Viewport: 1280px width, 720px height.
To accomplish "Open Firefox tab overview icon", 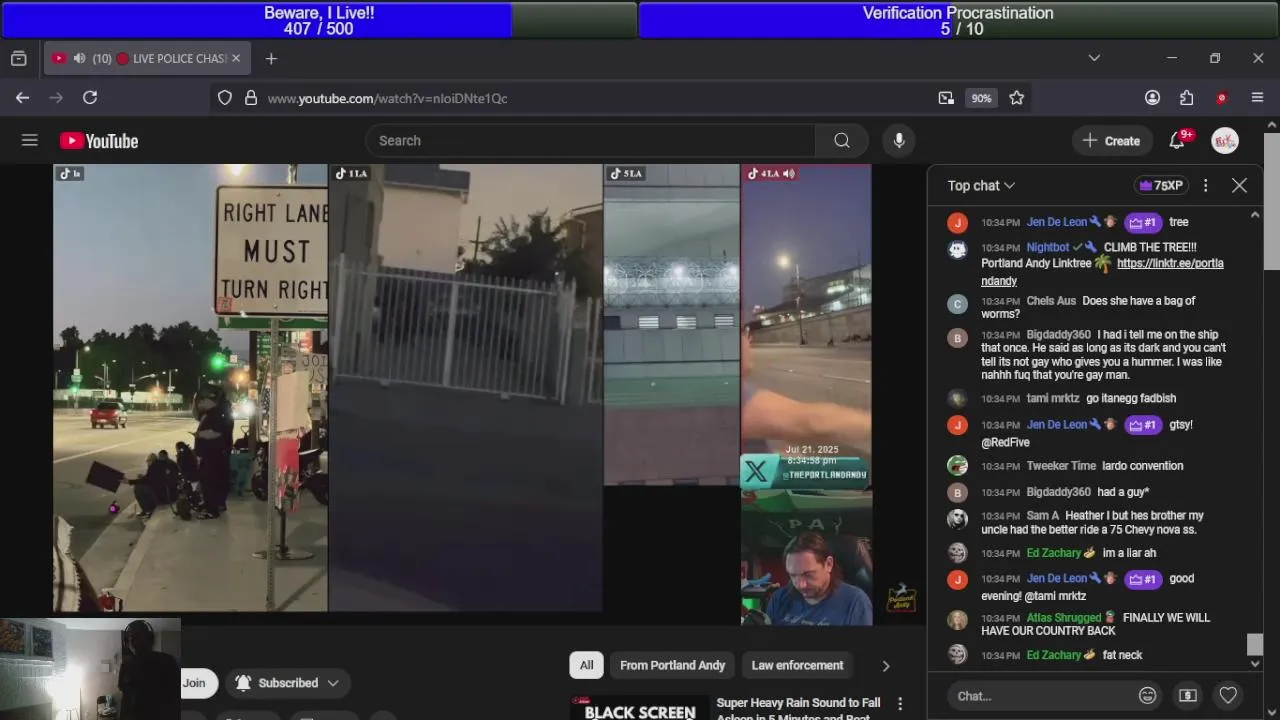I will (19, 58).
